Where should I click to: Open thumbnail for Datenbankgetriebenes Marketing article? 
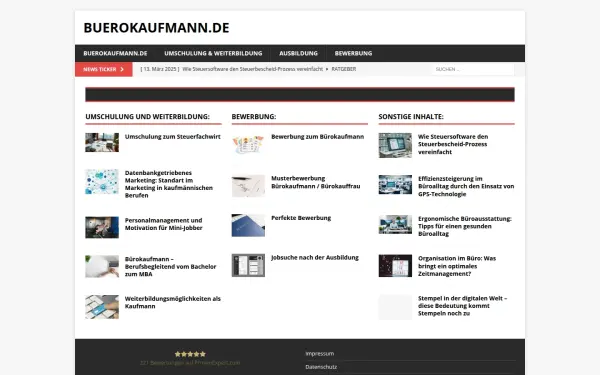(102, 182)
